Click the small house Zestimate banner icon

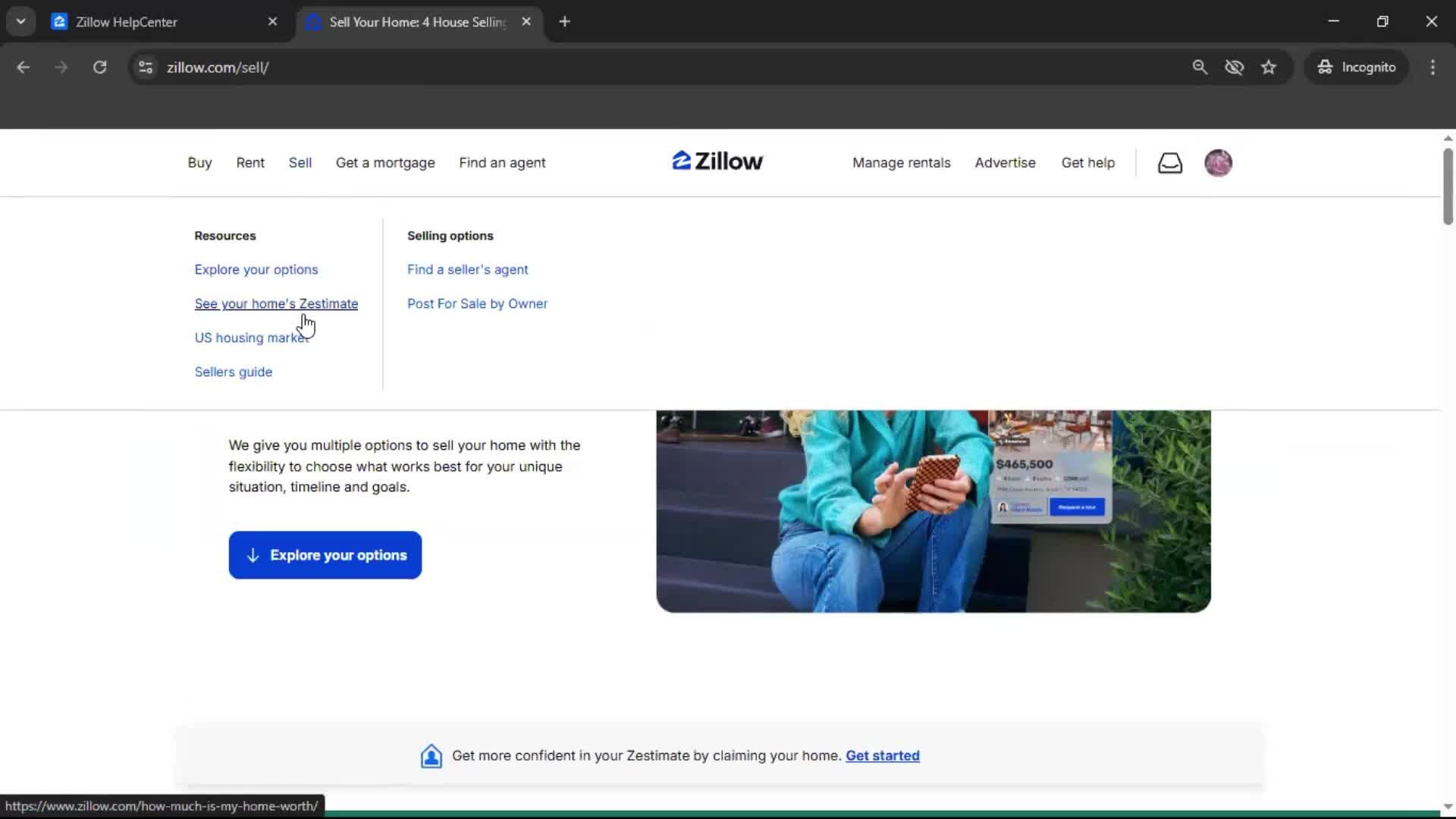pyautogui.click(x=431, y=755)
